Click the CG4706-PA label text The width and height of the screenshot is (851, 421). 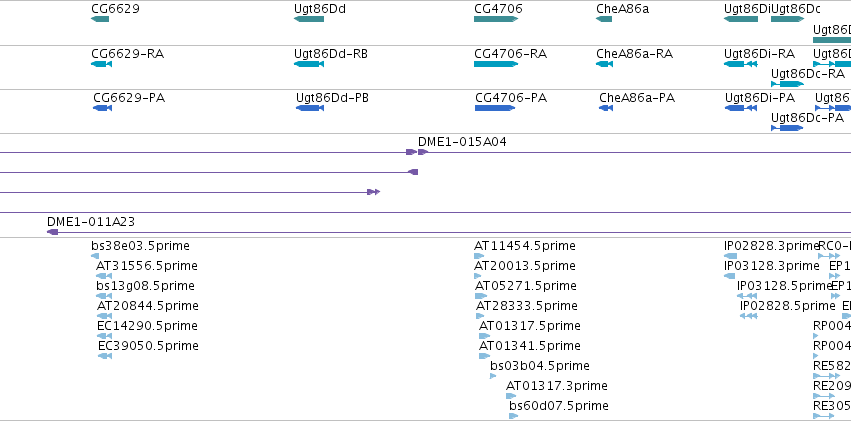pos(511,98)
